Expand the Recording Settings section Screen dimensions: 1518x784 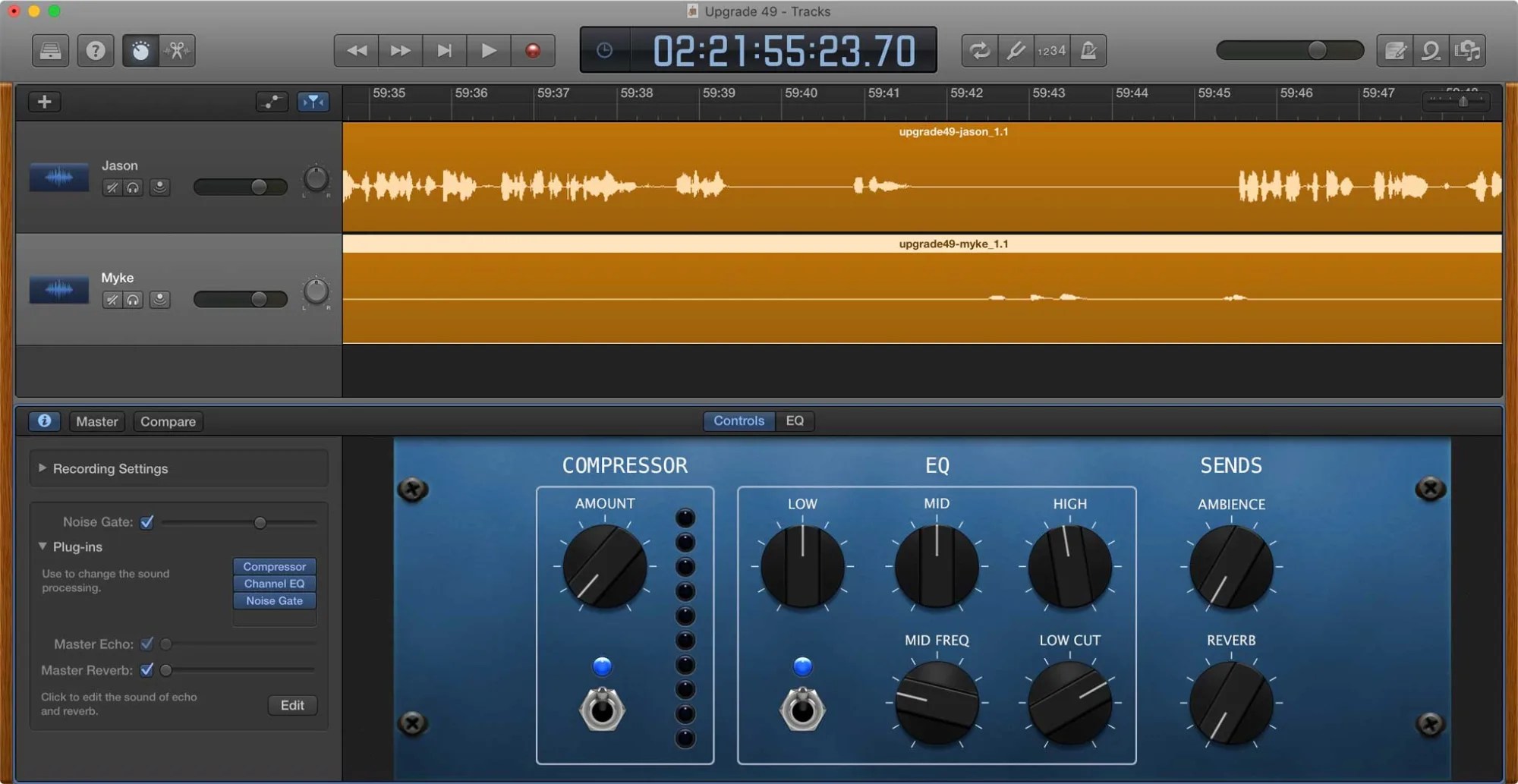43,468
